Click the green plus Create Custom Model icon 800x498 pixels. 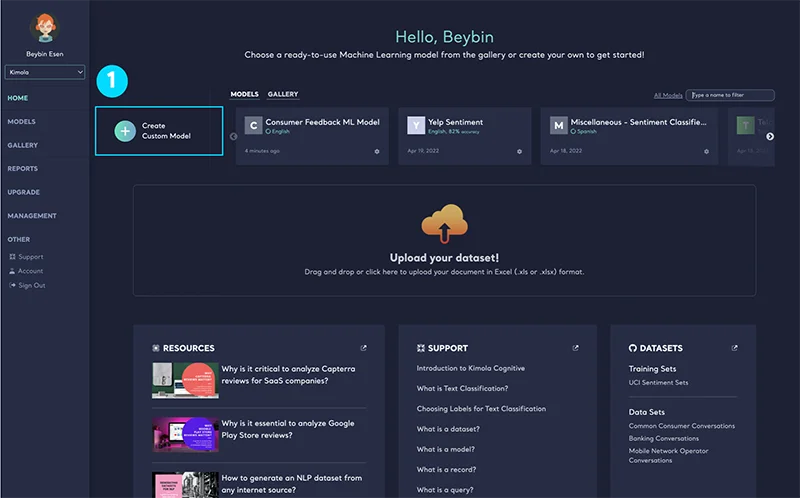click(x=124, y=131)
